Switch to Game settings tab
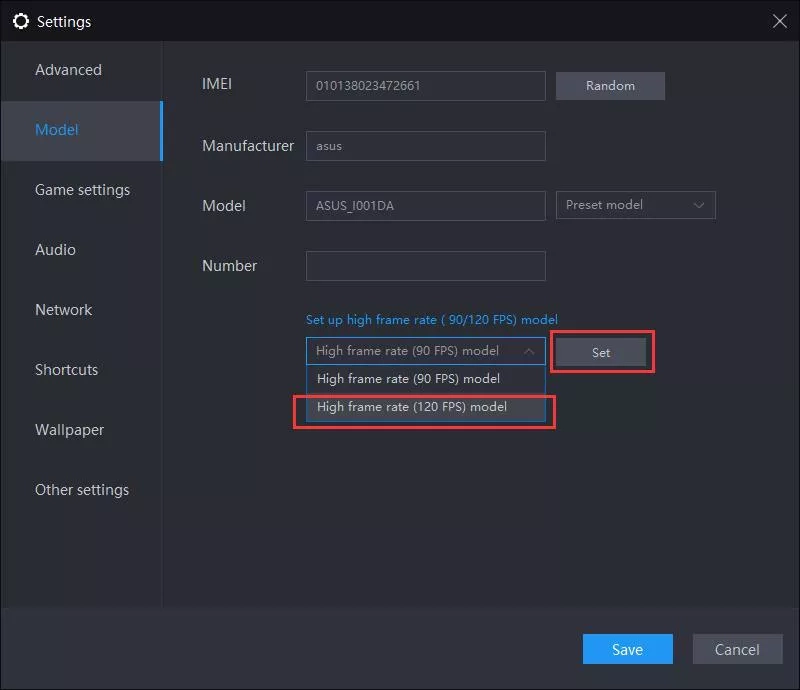Screen dimensions: 800x690 pyautogui.click(x=82, y=190)
